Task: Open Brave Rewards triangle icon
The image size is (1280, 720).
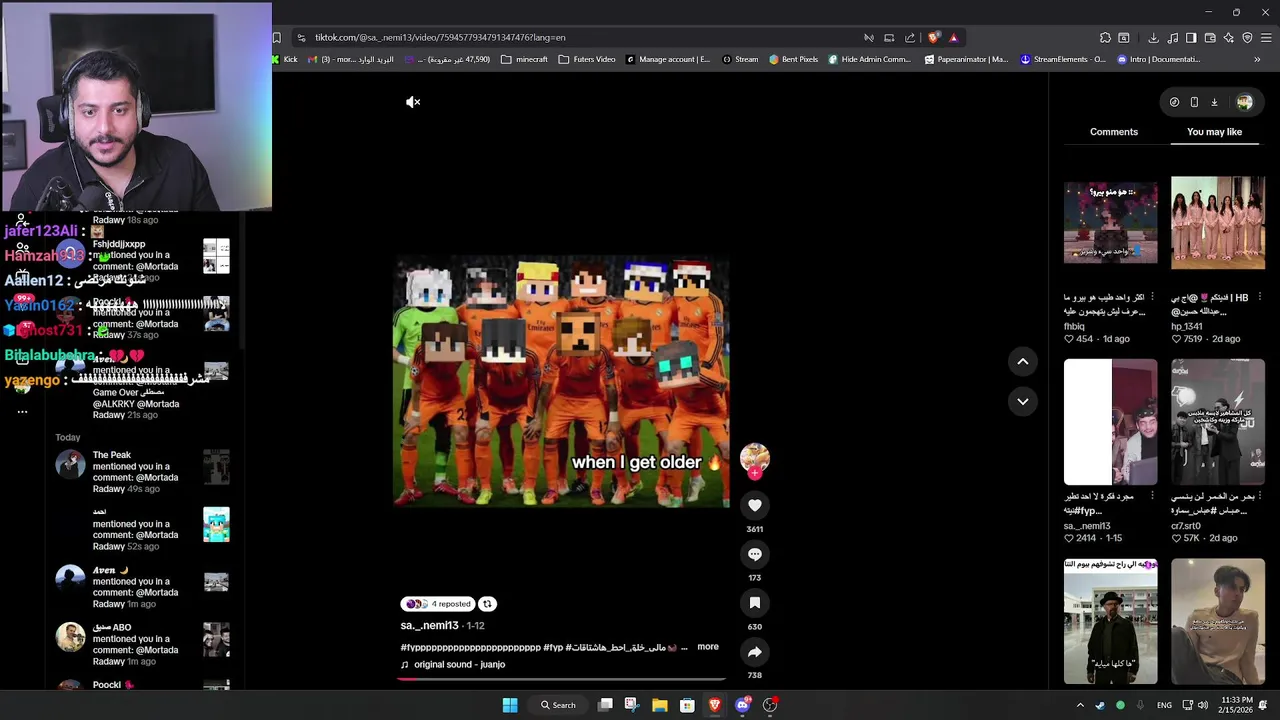Action: tap(953, 38)
